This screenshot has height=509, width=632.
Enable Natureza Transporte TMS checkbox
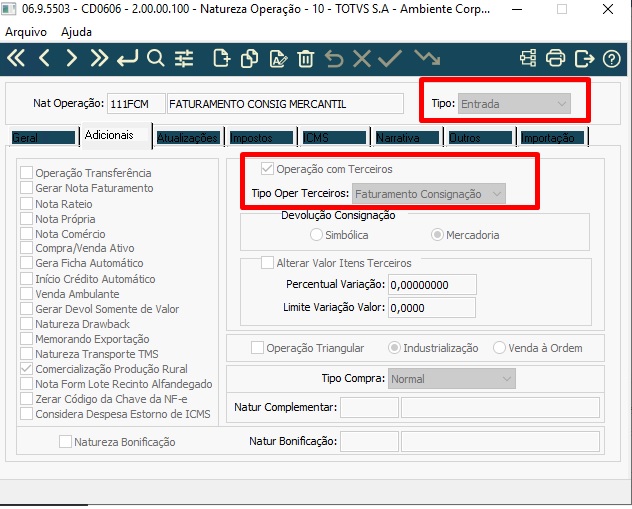(27, 353)
